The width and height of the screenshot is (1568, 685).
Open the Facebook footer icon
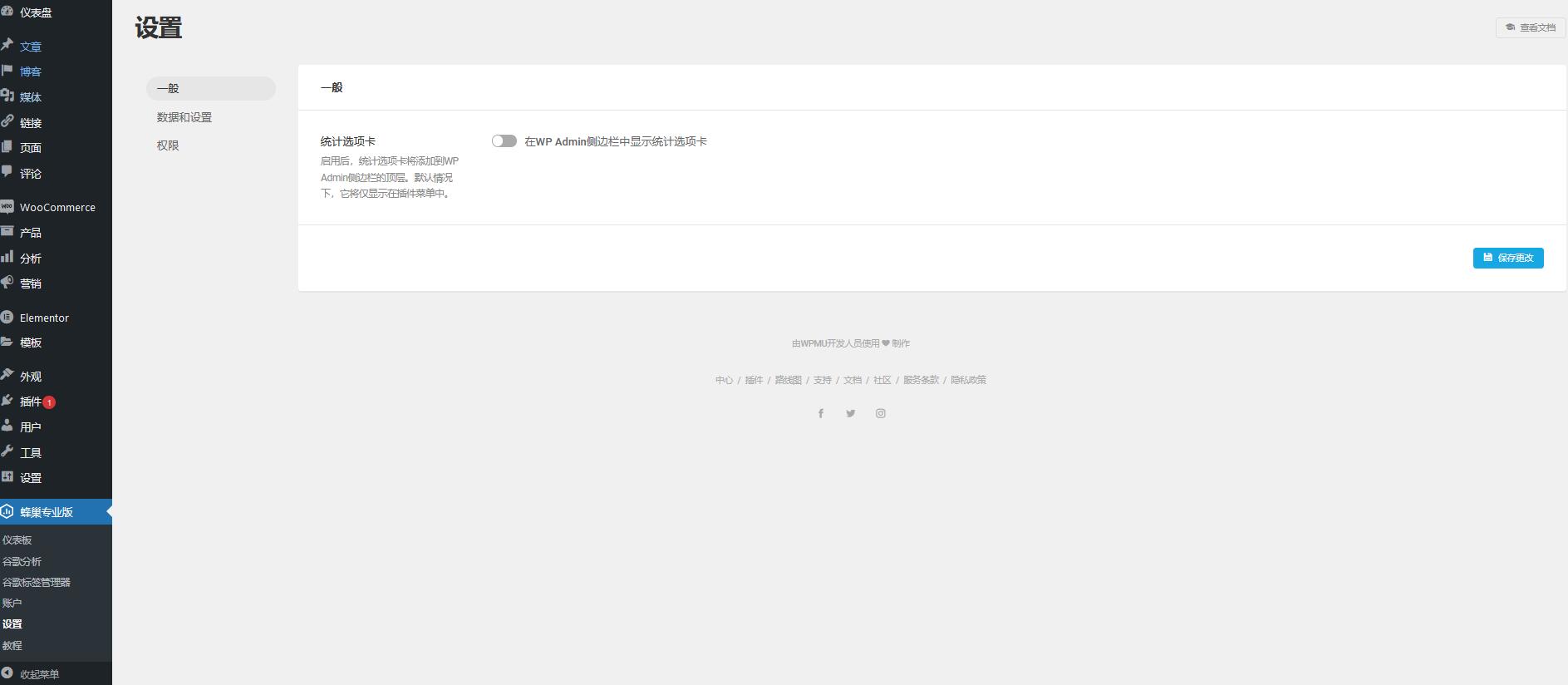821,413
